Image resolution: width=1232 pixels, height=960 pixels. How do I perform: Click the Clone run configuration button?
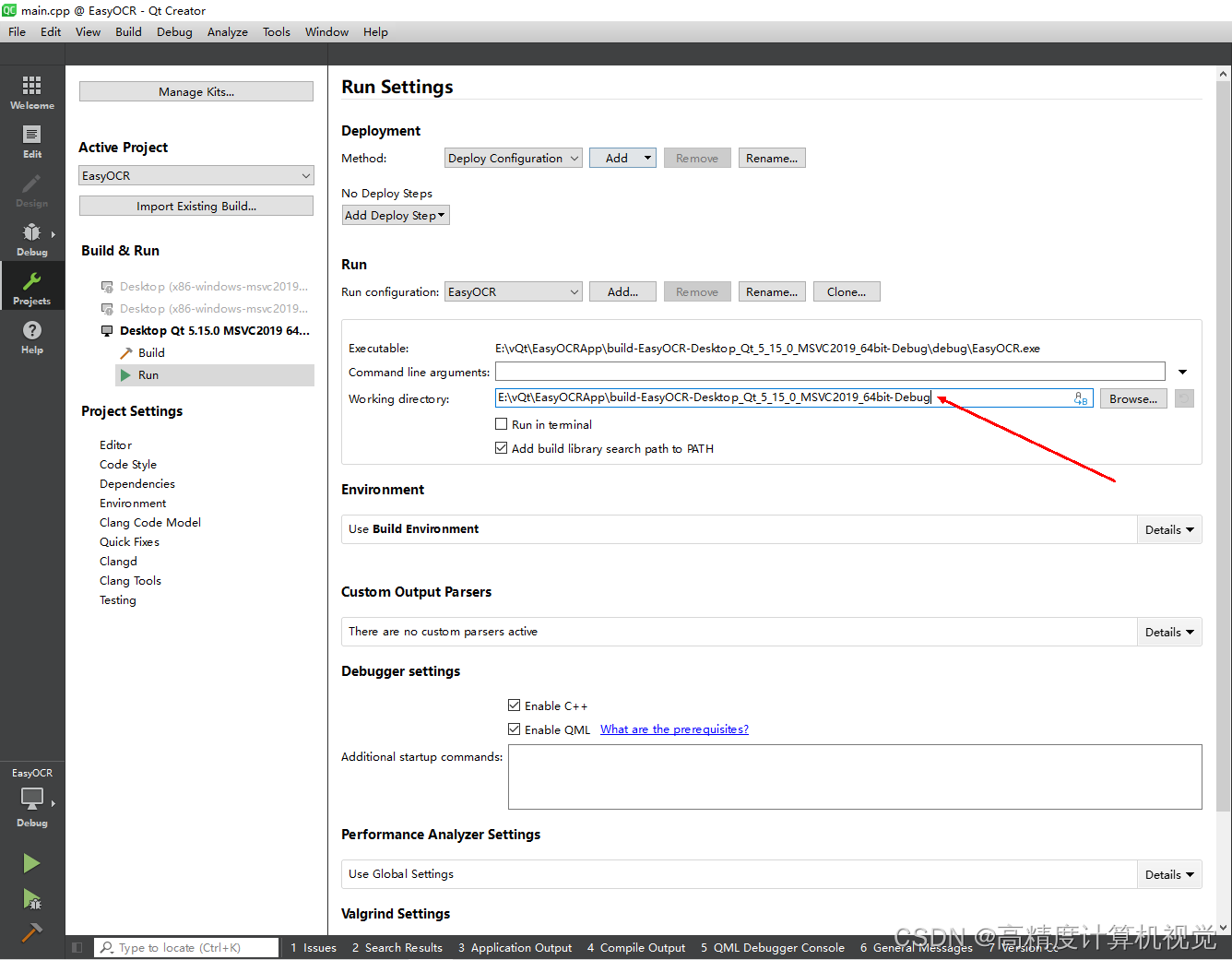[847, 291]
